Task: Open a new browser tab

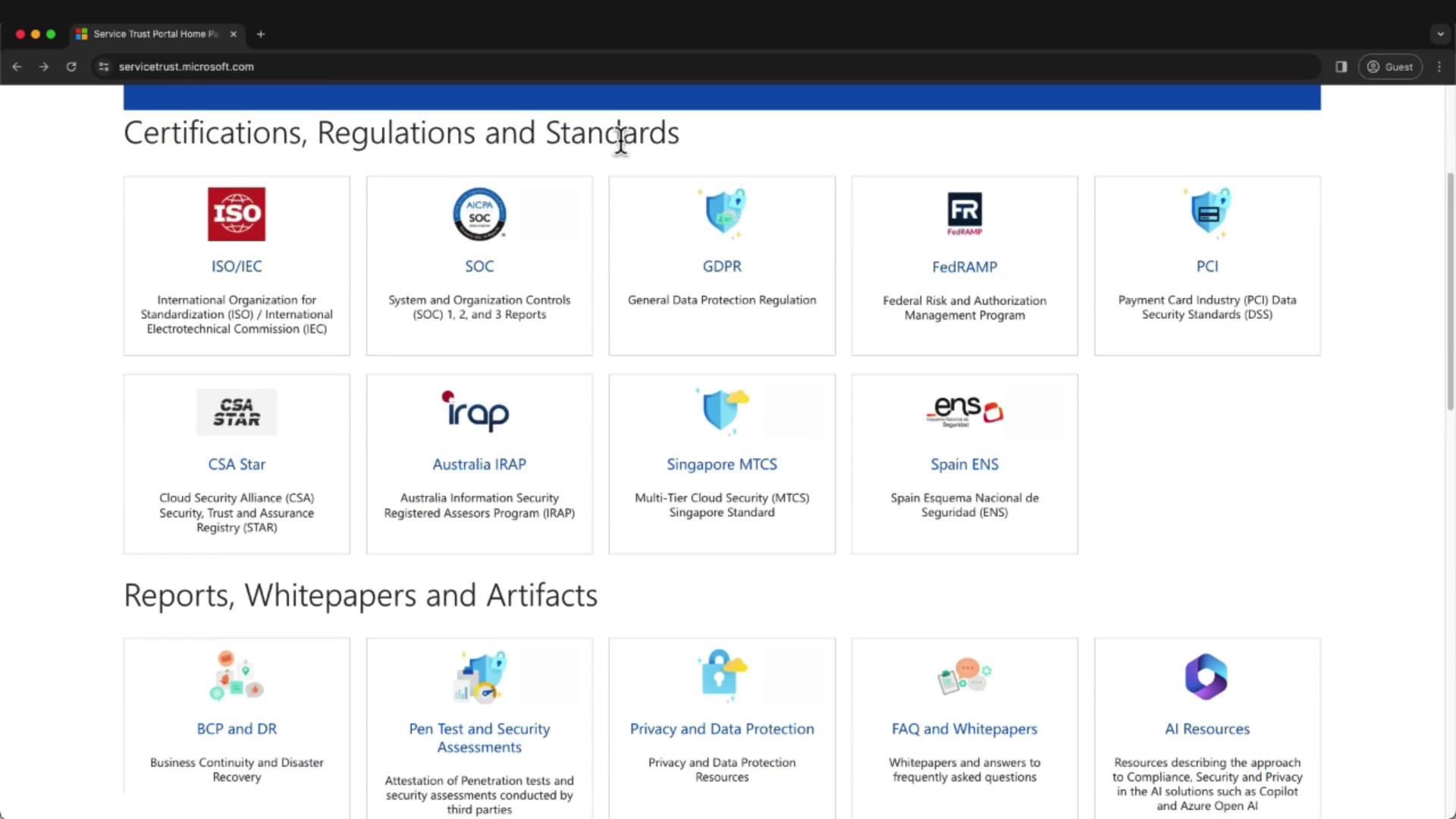Action: 261,34
